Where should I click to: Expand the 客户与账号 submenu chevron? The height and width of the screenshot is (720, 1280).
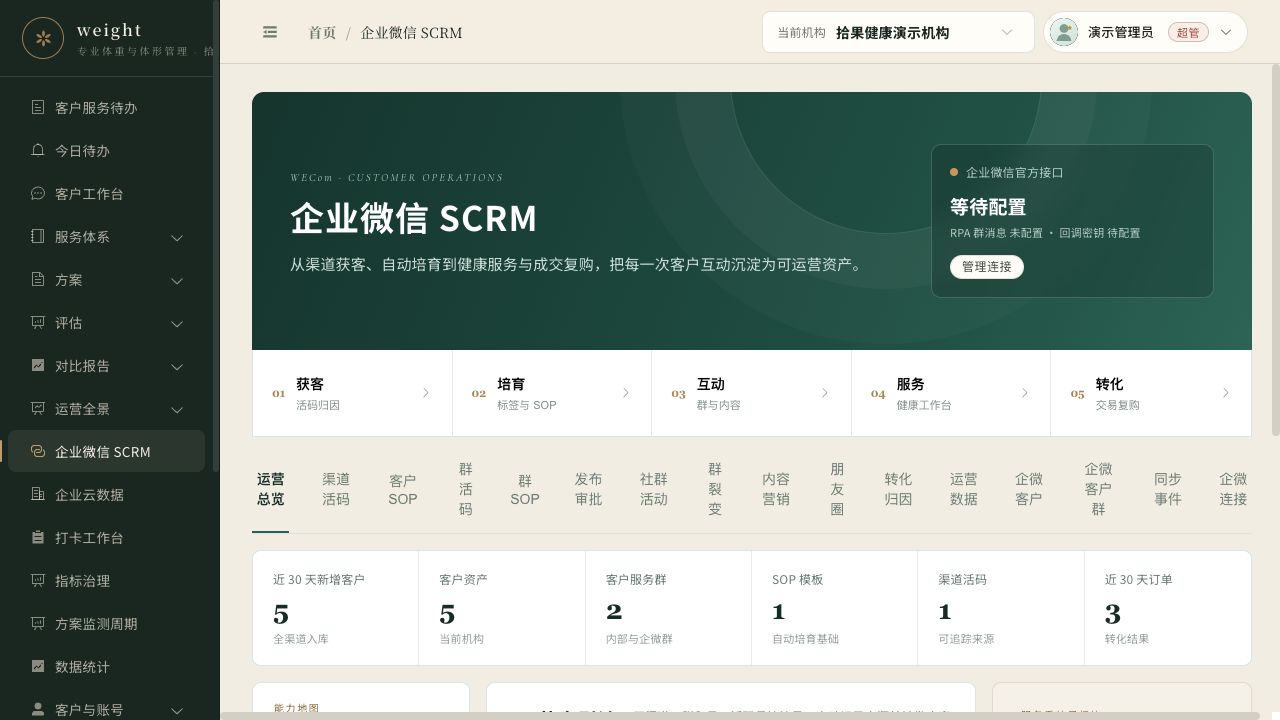(177, 710)
